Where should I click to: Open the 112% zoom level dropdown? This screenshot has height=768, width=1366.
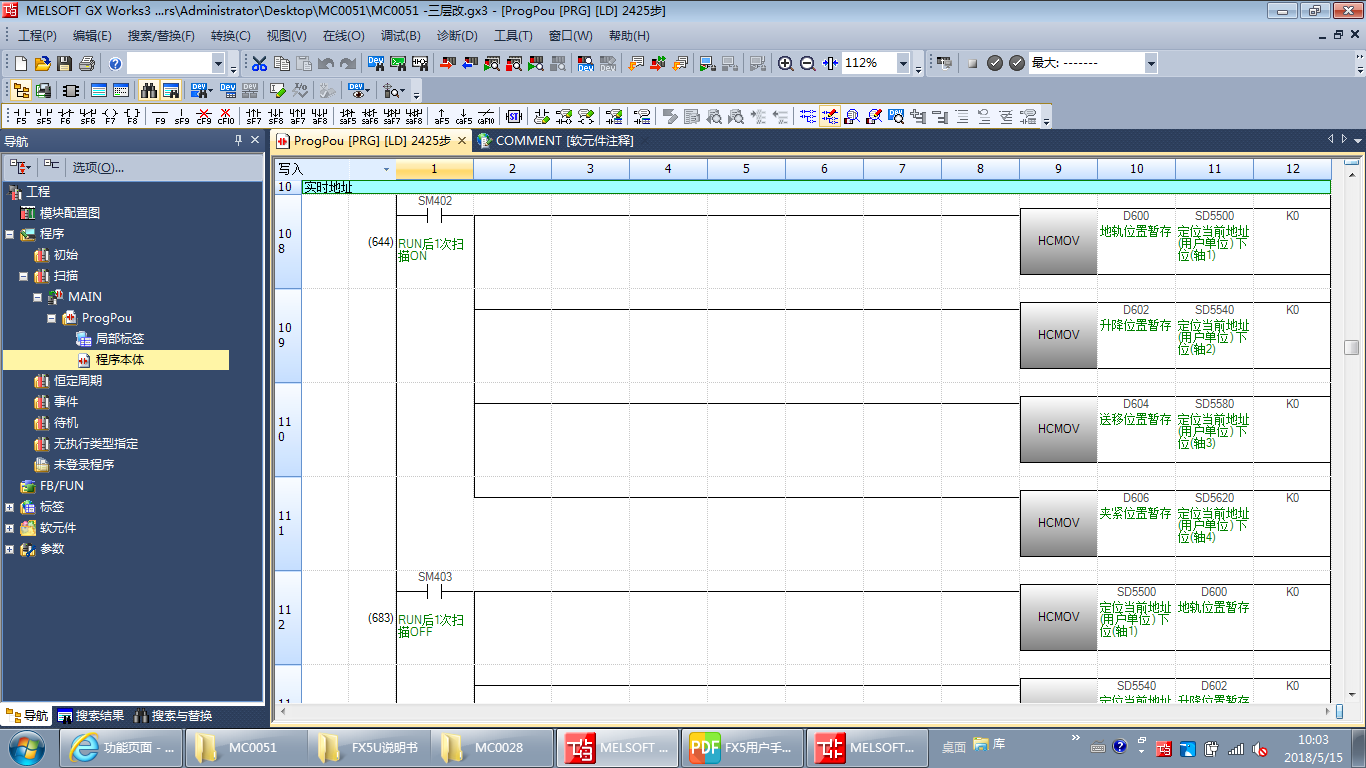[x=903, y=63]
